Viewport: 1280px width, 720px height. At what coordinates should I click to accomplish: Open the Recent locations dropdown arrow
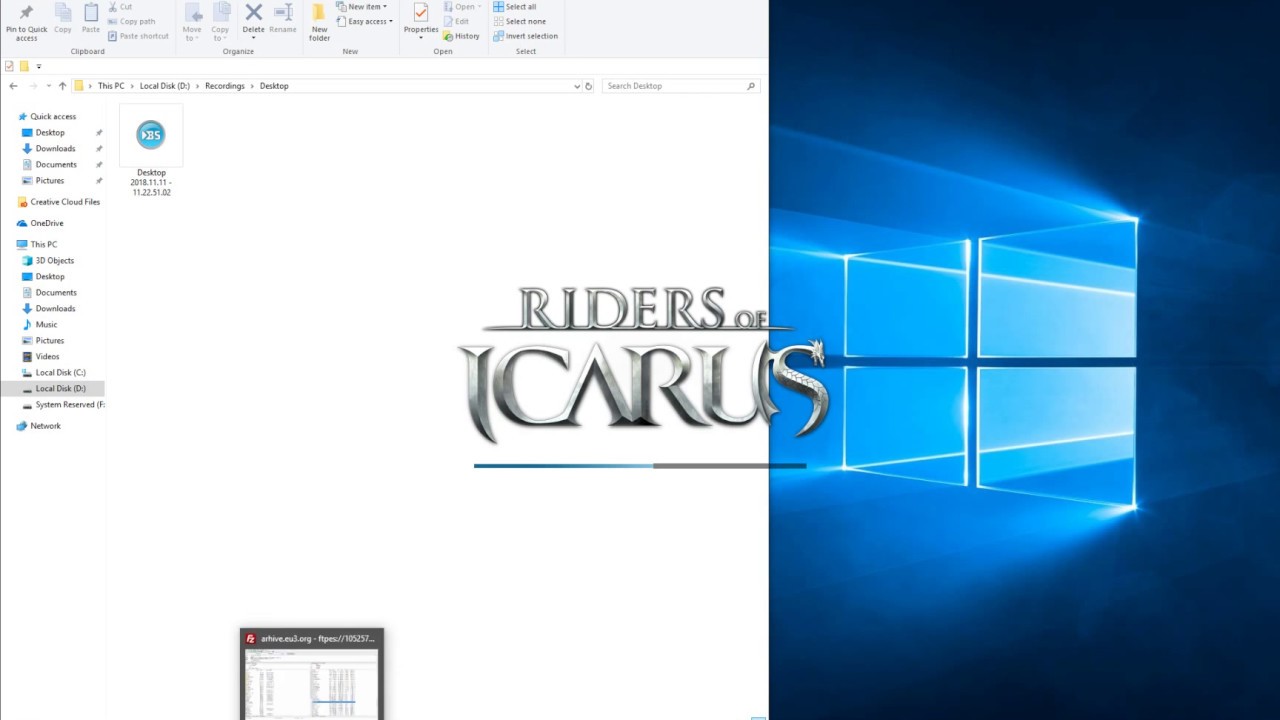coord(48,86)
